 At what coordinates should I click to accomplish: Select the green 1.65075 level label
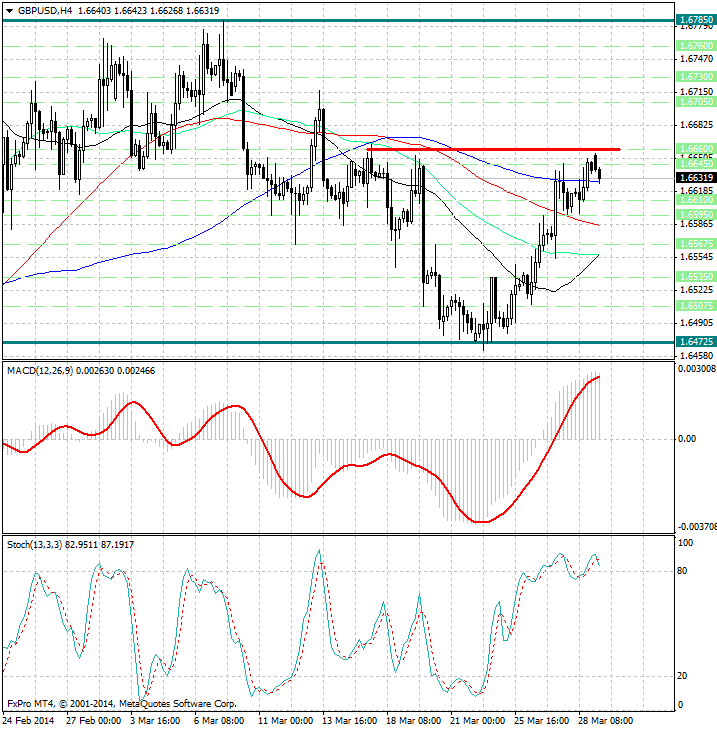pos(696,306)
